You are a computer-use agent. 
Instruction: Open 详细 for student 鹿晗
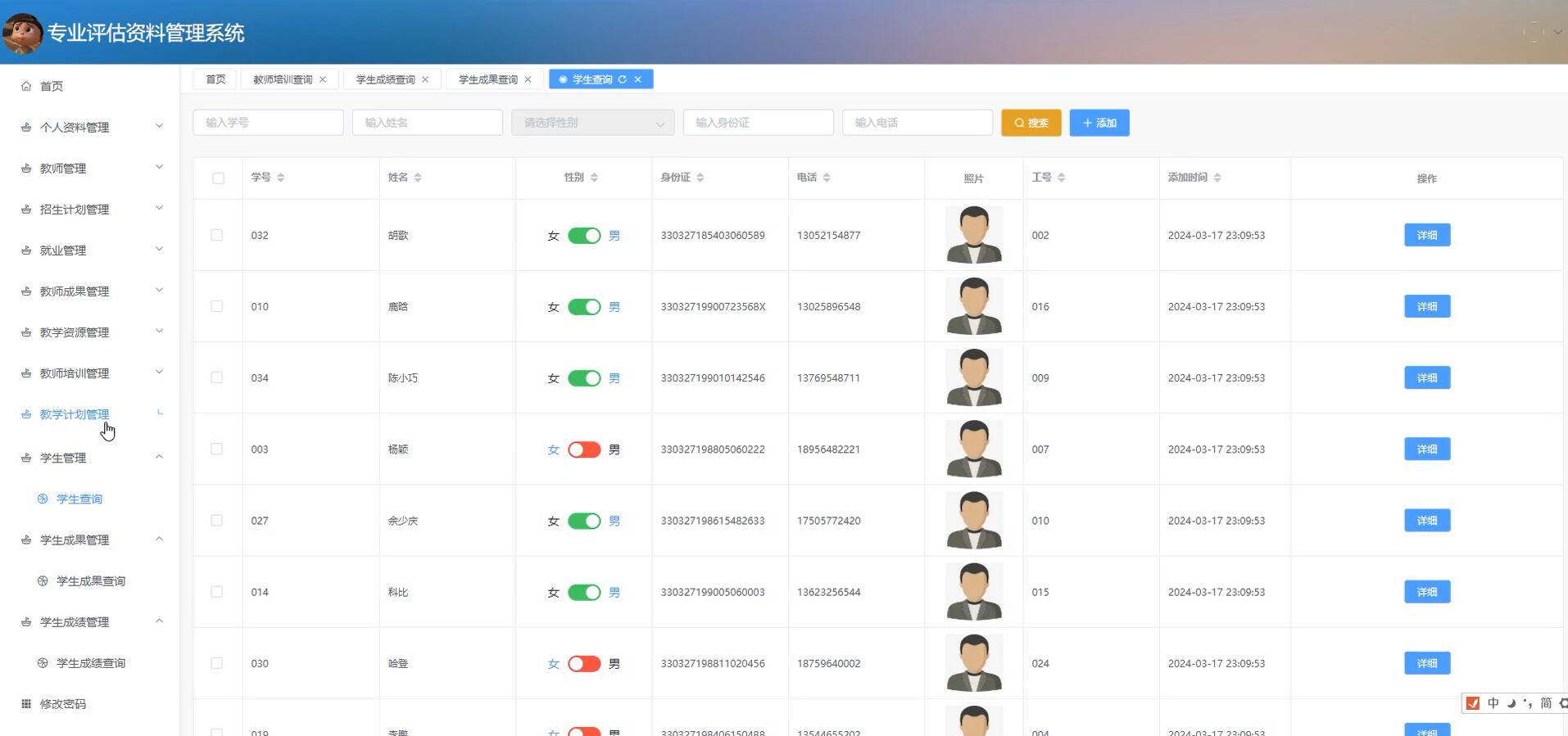[1427, 306]
